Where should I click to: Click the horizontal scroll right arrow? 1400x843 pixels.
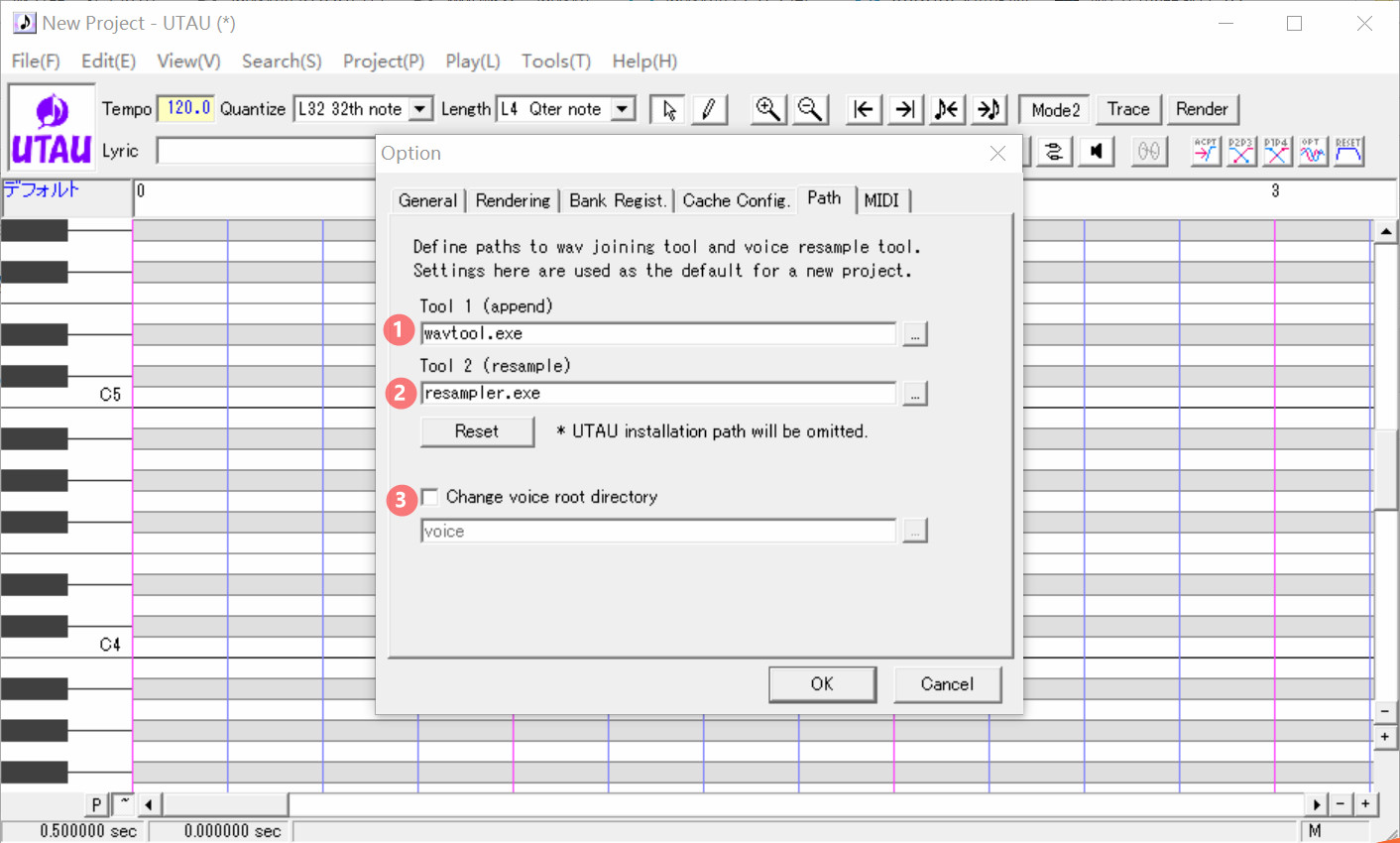coord(1317,804)
